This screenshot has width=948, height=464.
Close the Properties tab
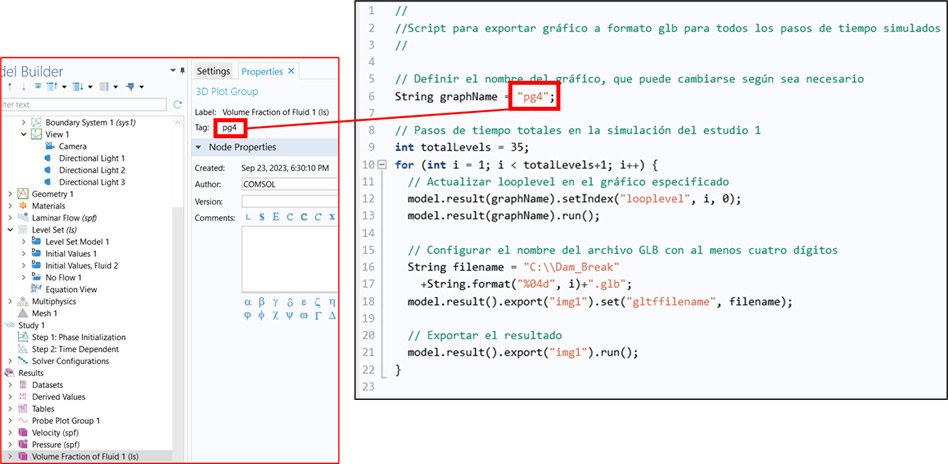tap(291, 71)
